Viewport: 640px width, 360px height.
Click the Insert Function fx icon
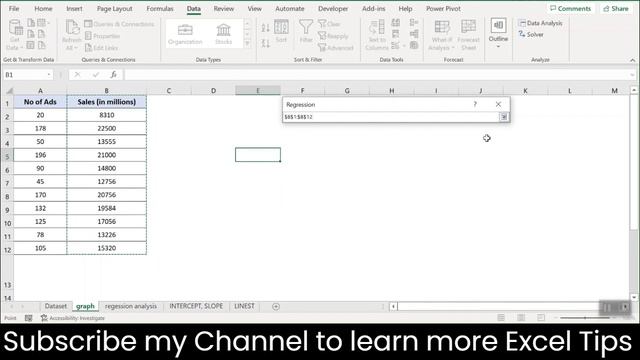point(113,75)
